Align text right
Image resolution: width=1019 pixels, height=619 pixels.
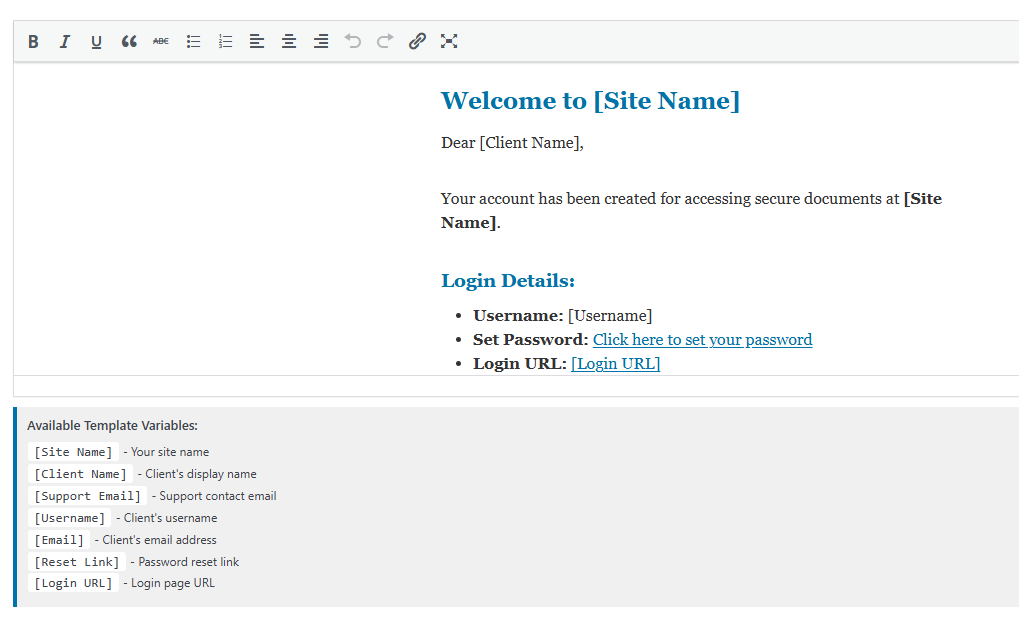click(320, 42)
